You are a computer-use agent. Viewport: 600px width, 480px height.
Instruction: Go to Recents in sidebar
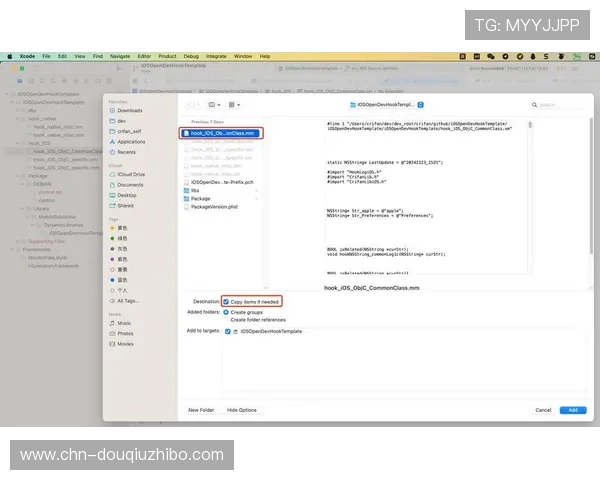[127, 152]
